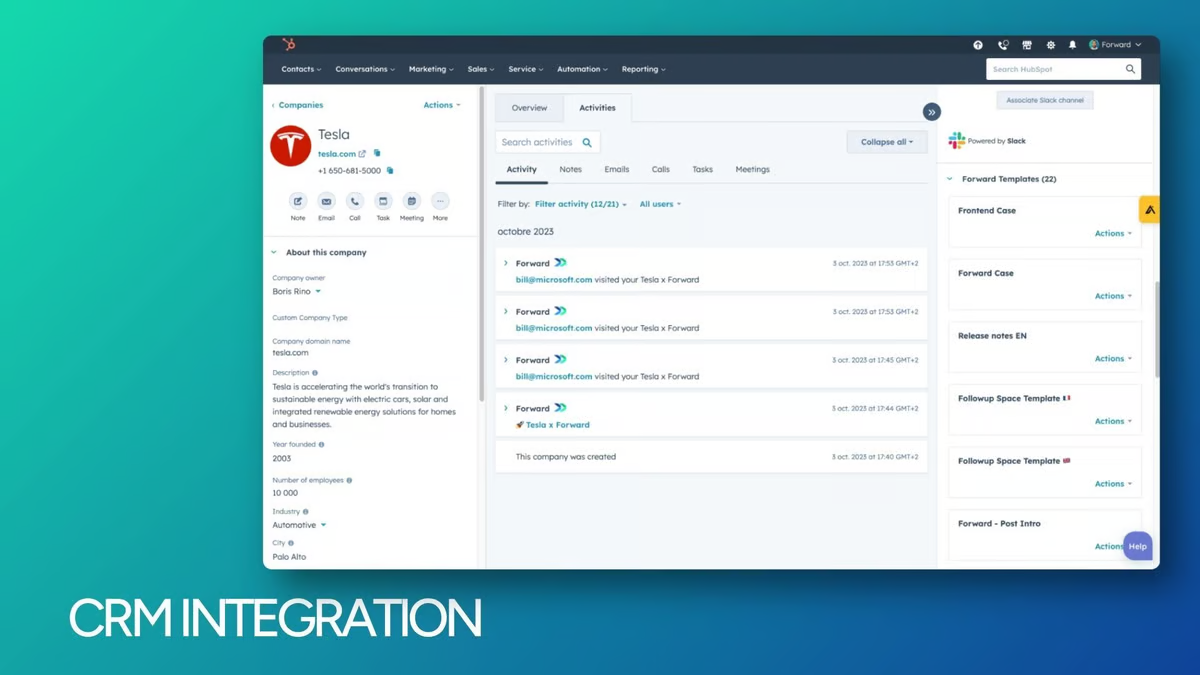The image size is (1200, 675).
Task: Open the Filter activity (12/21) dropdown
Action: point(581,204)
